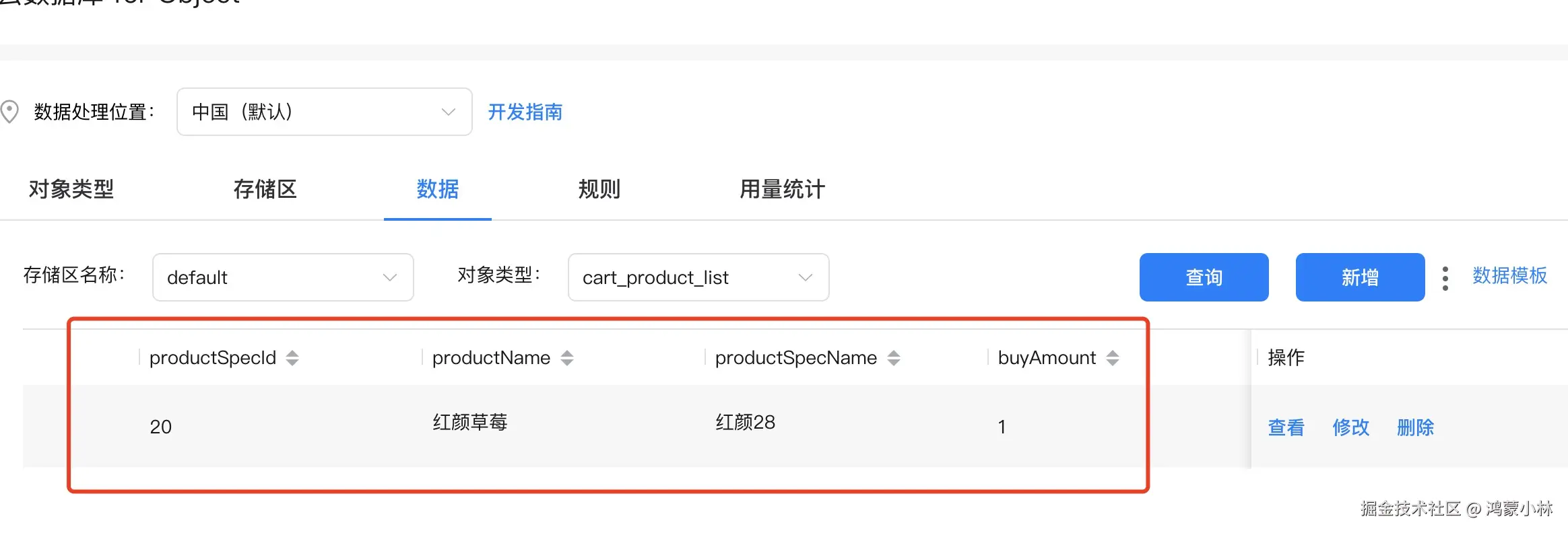Image resolution: width=1568 pixels, height=533 pixels.
Task: Sort by productSpecName column
Action: (894, 358)
